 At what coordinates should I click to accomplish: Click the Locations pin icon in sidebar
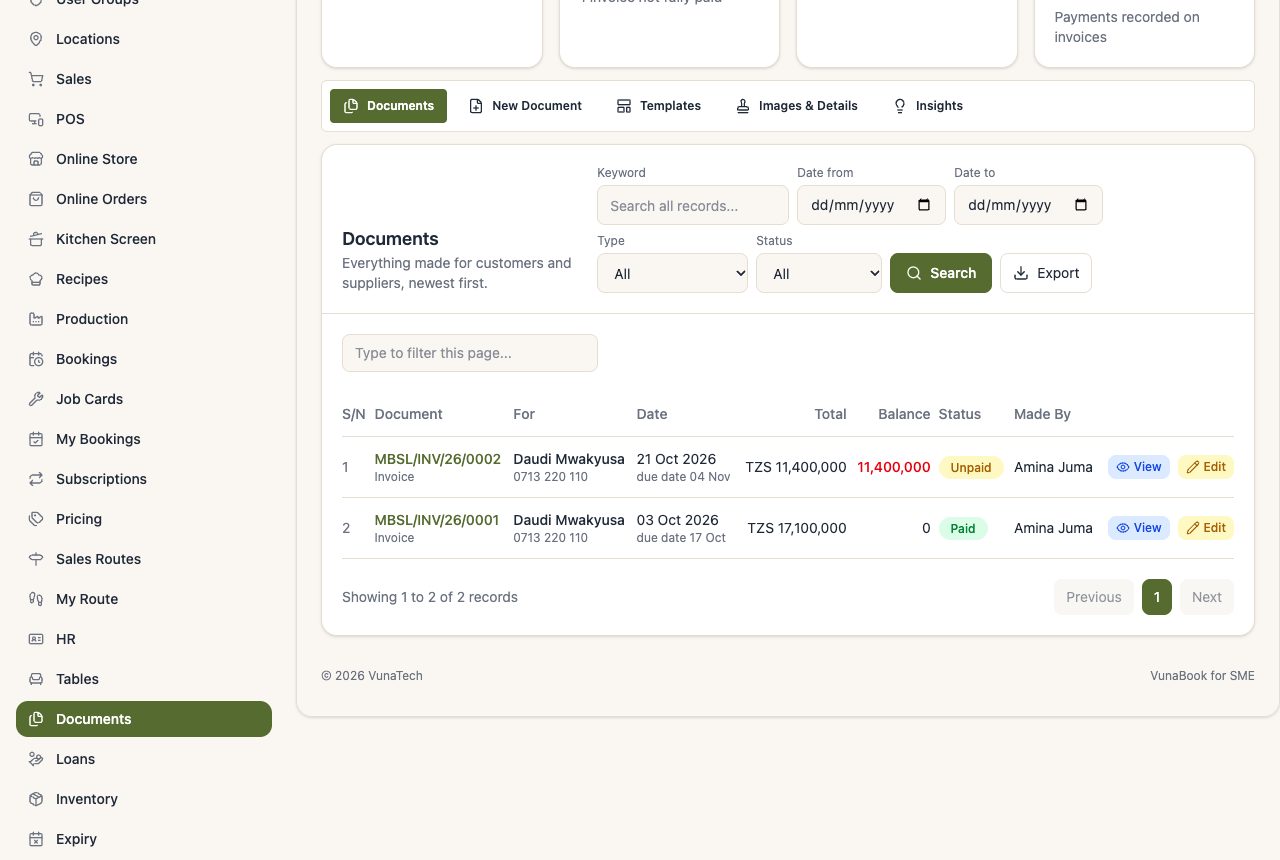(36, 39)
